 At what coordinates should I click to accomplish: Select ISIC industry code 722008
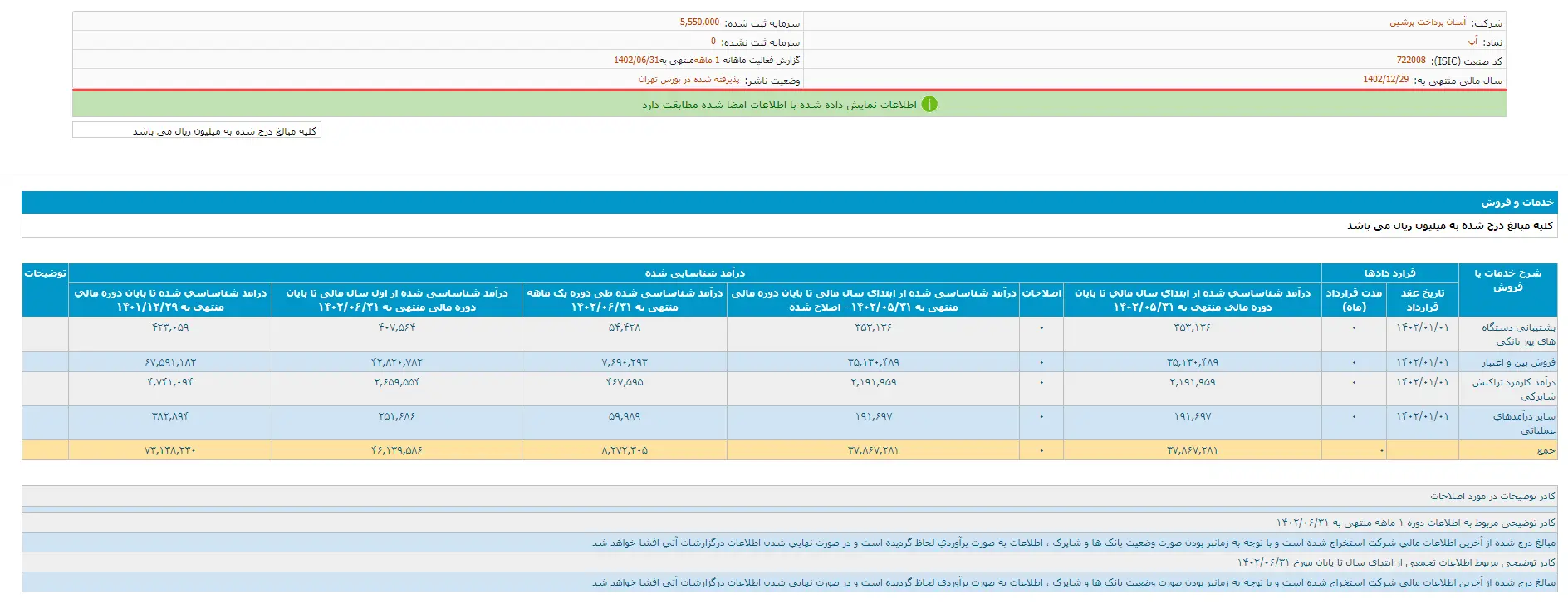click(1411, 61)
